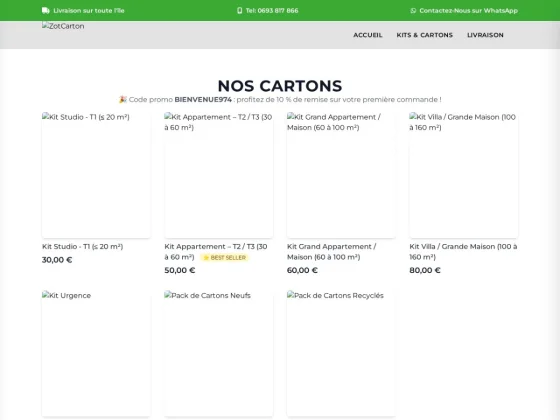This screenshot has height=420, width=560.
Task: Click the delivery truck icon
Action: [46, 11]
